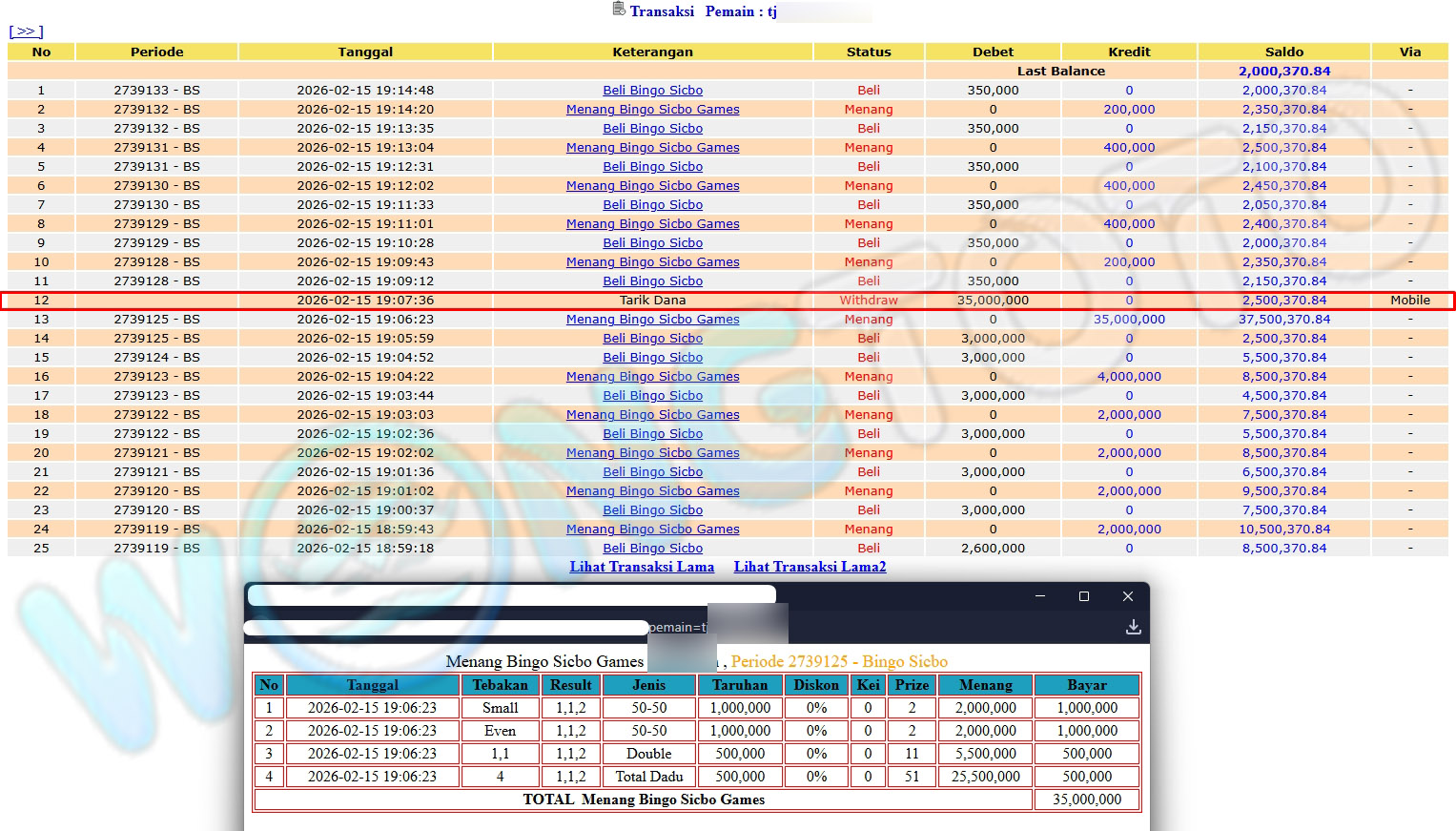Click the Last Balance amount 2,000,370.84
This screenshot has width=1456, height=831.
(1283, 72)
